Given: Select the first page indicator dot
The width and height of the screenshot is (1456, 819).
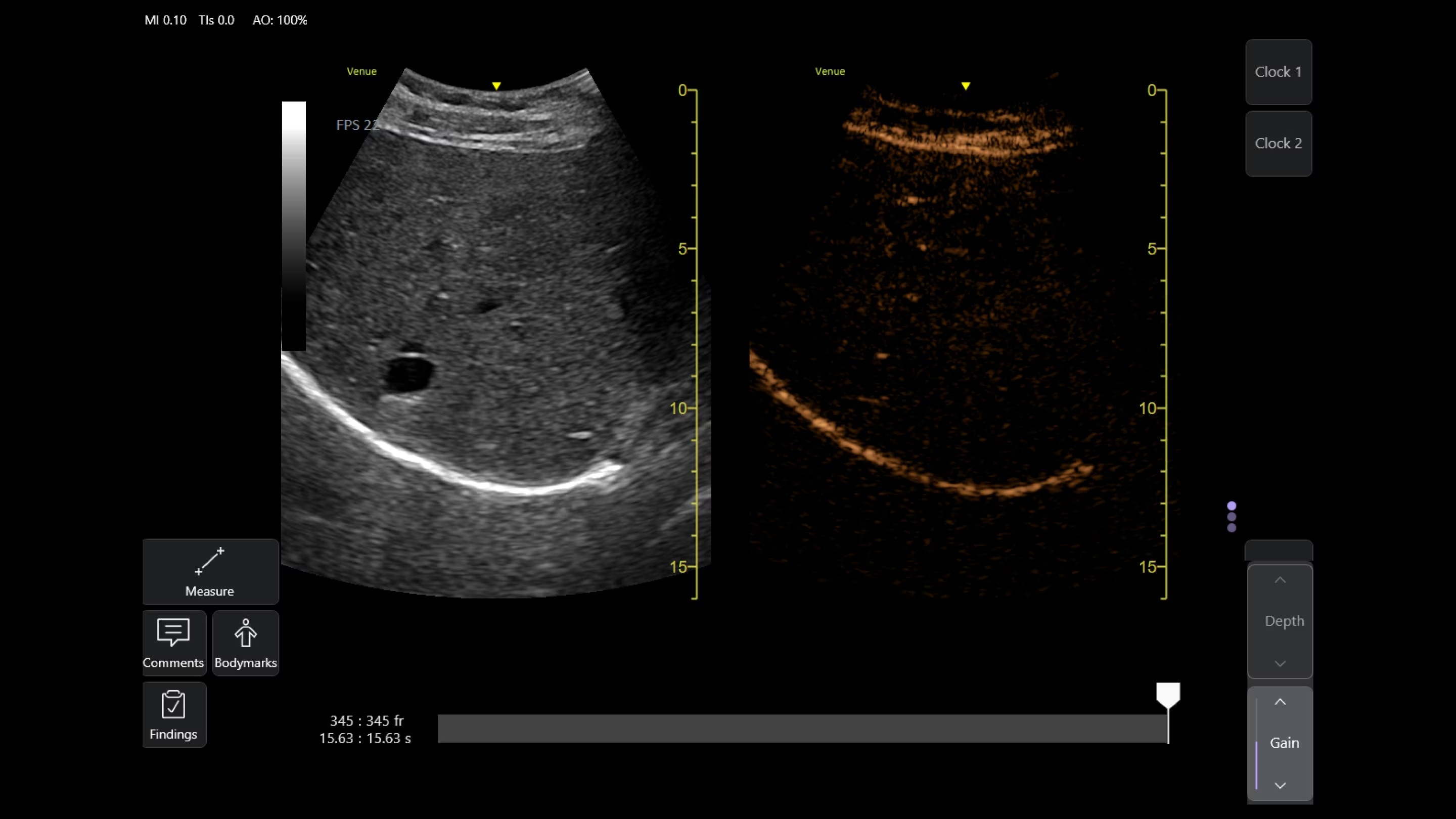Looking at the screenshot, I should [x=1232, y=506].
